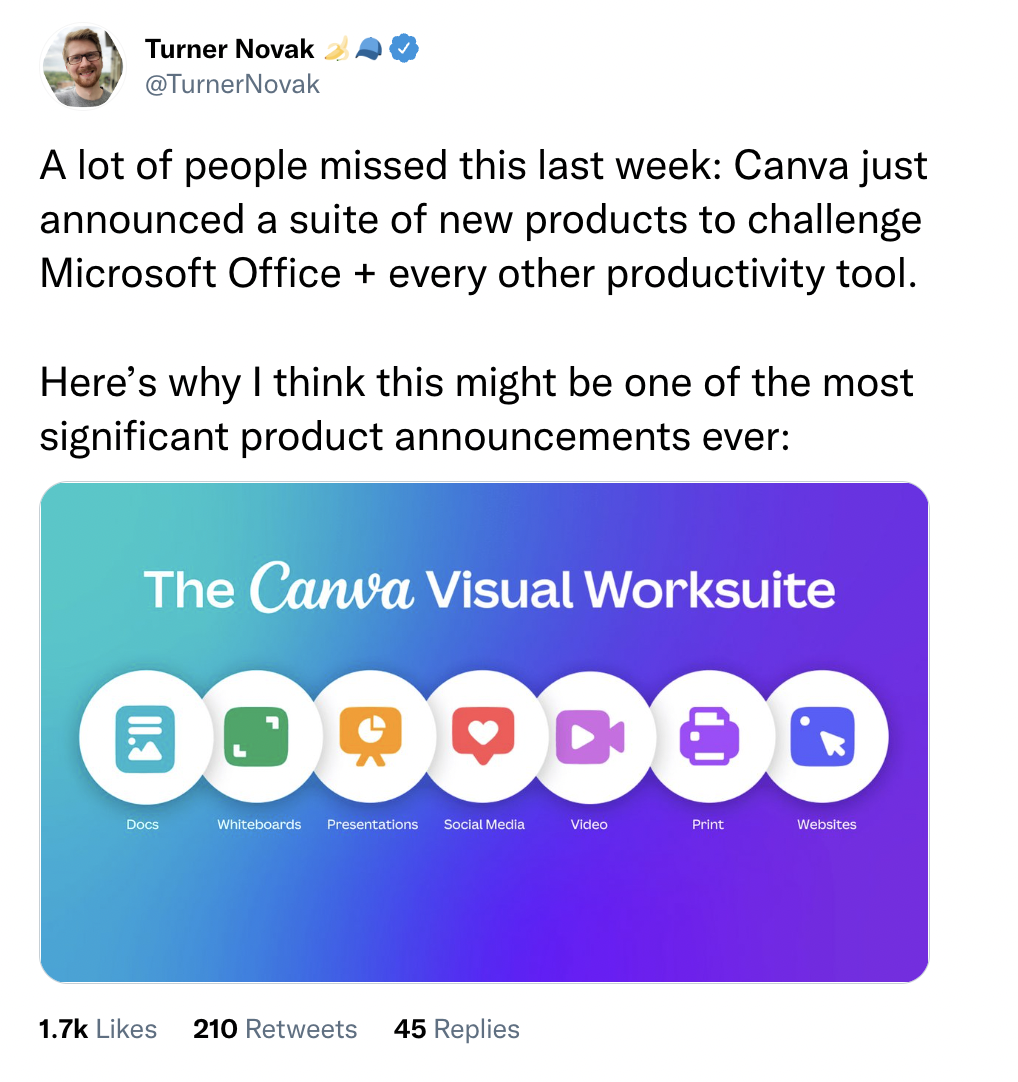Click the banana emoji next to name
The width and height of the screenshot is (1018, 1082).
coord(336,49)
